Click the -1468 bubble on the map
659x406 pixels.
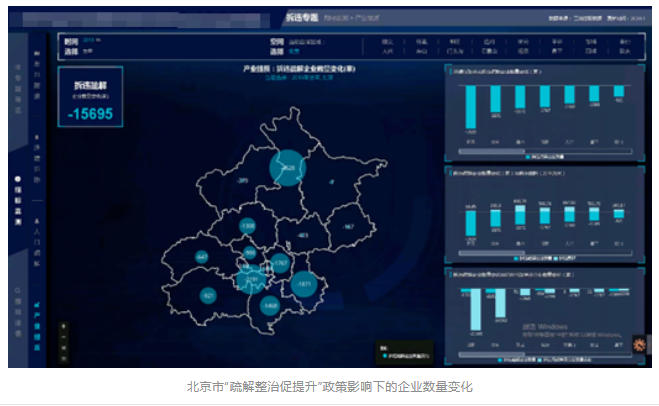tap(270, 305)
